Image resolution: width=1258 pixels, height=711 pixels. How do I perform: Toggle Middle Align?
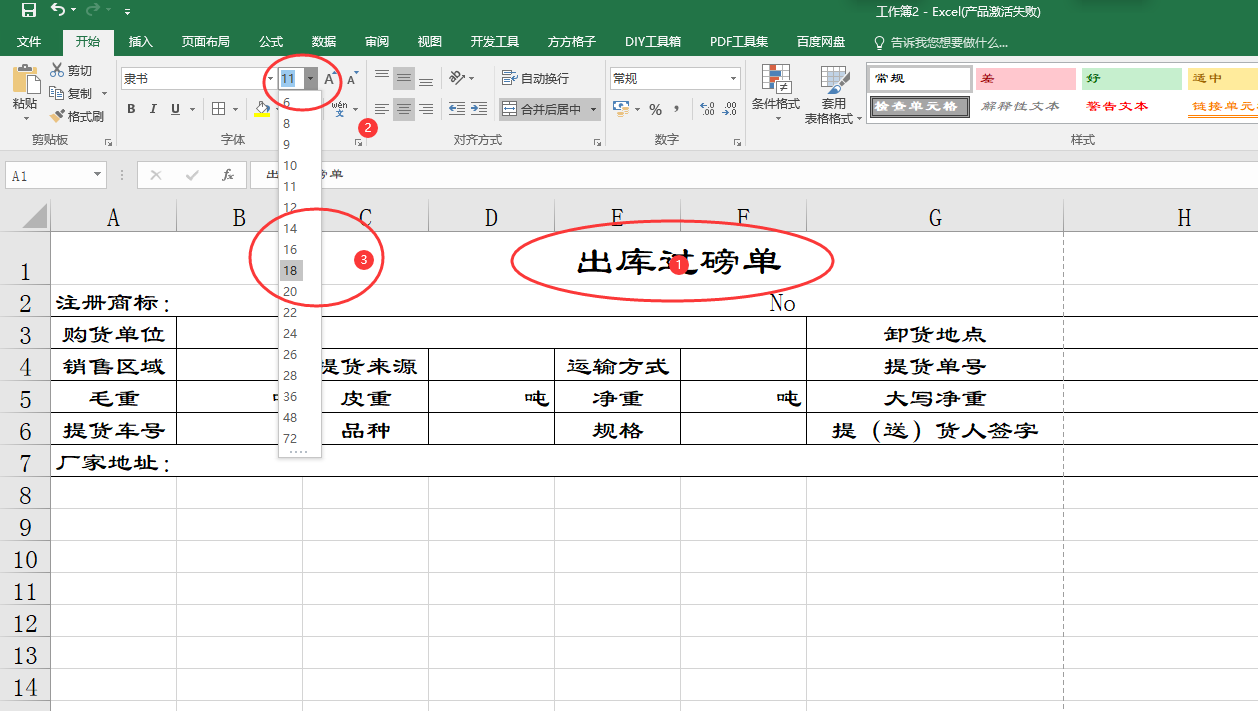pyautogui.click(x=404, y=78)
